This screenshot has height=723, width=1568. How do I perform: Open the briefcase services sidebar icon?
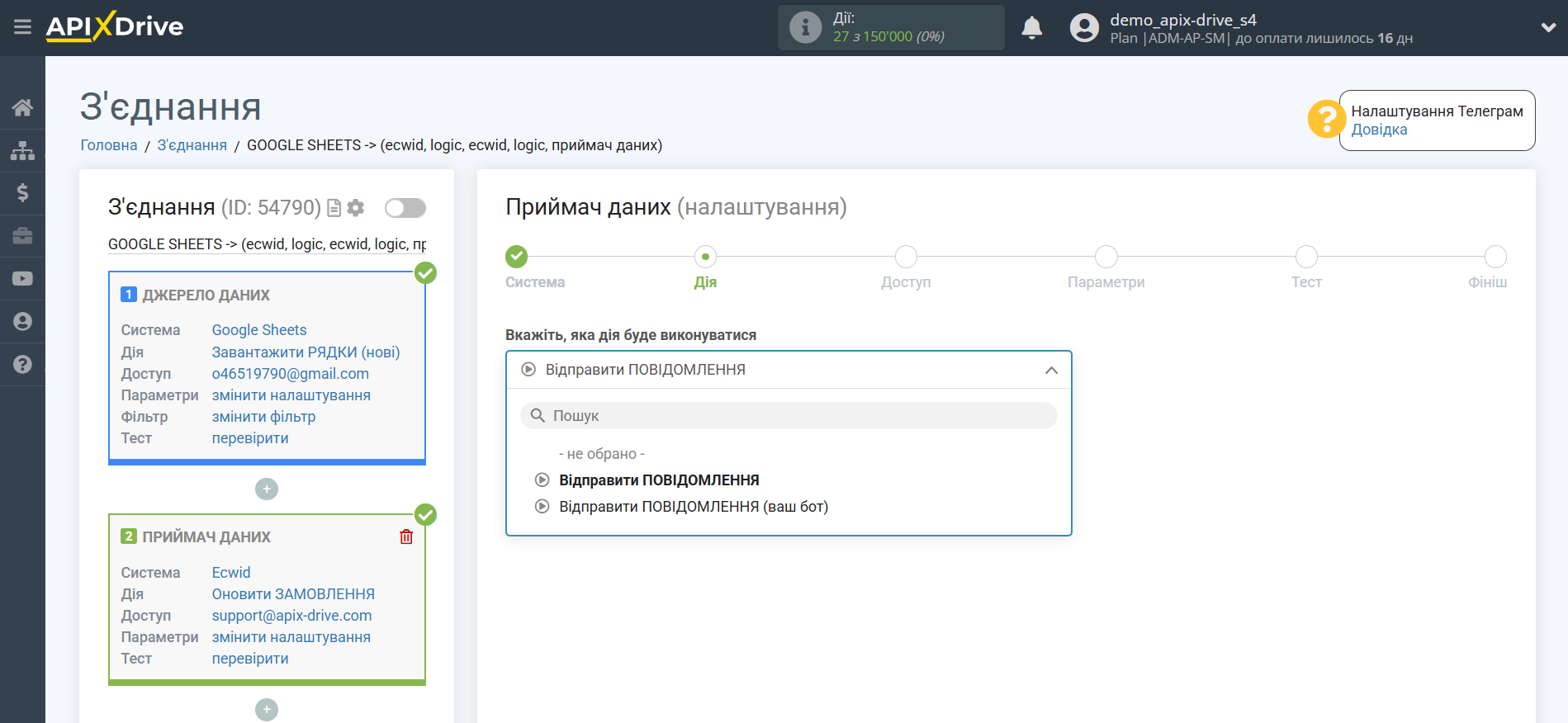(22, 236)
